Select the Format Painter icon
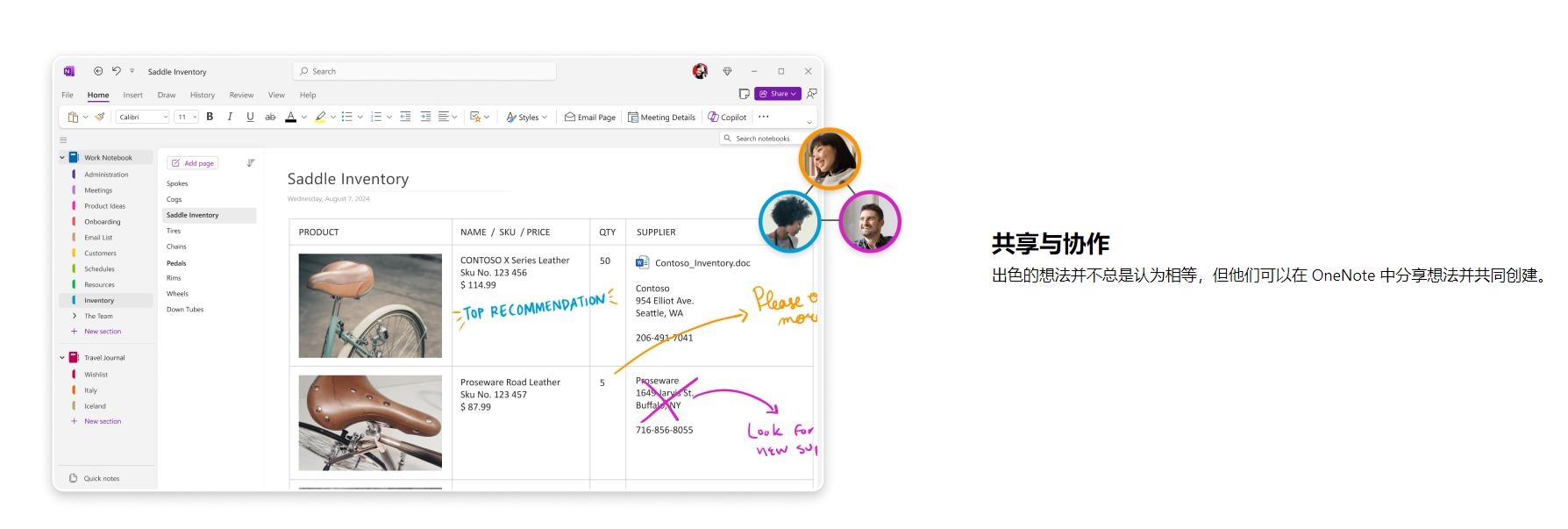Image resolution: width=1568 pixels, height=529 pixels. click(100, 117)
